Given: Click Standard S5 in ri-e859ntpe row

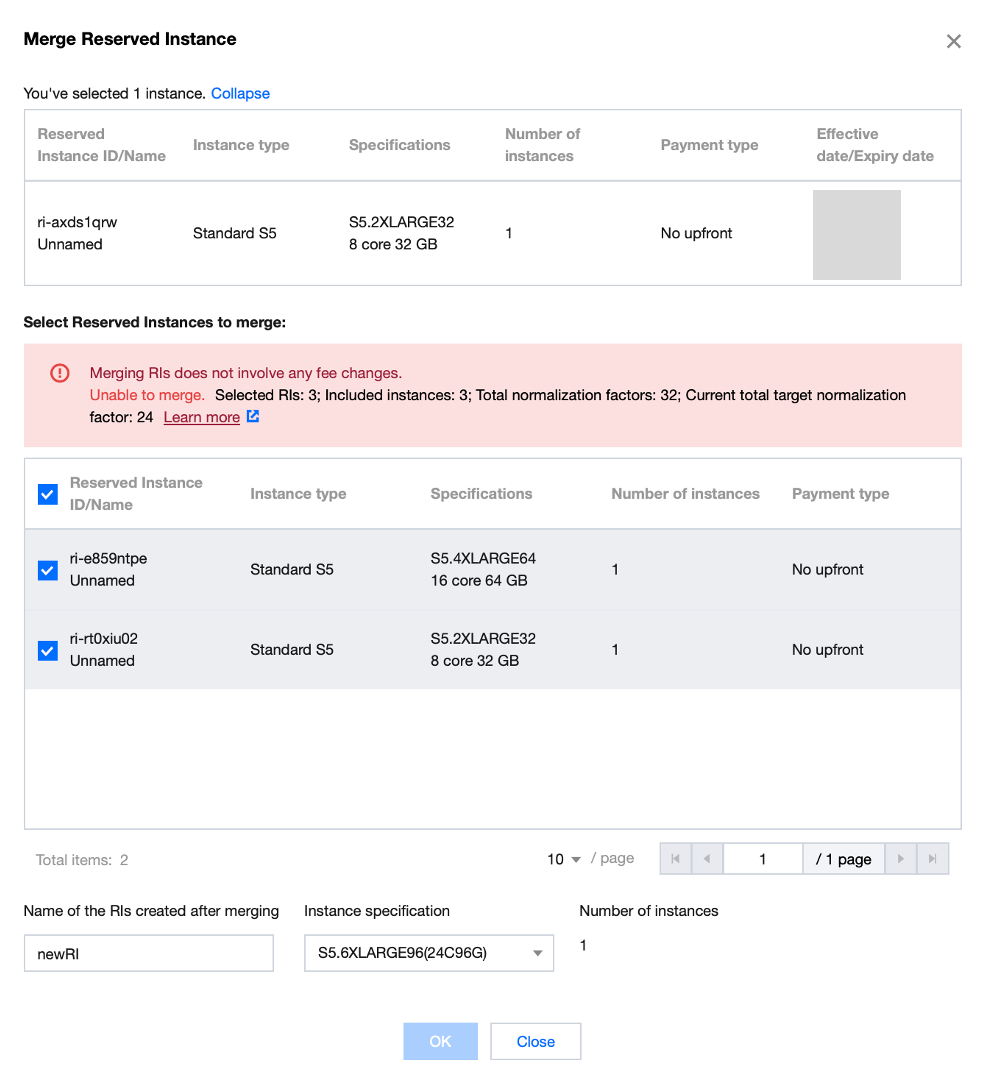Looking at the screenshot, I should (291, 570).
